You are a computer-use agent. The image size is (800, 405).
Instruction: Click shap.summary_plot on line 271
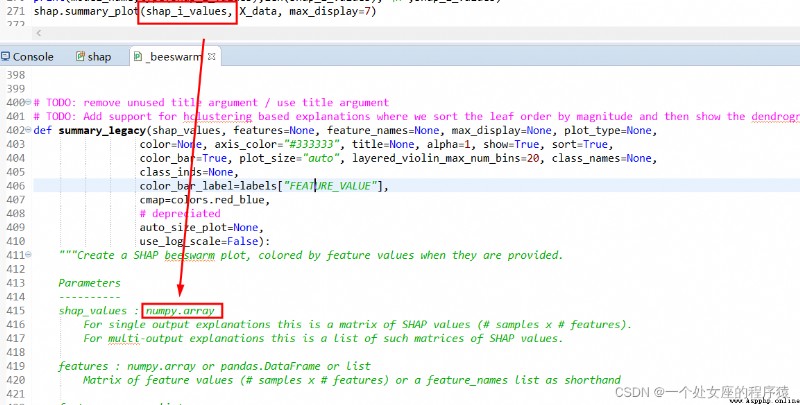(x=86, y=11)
